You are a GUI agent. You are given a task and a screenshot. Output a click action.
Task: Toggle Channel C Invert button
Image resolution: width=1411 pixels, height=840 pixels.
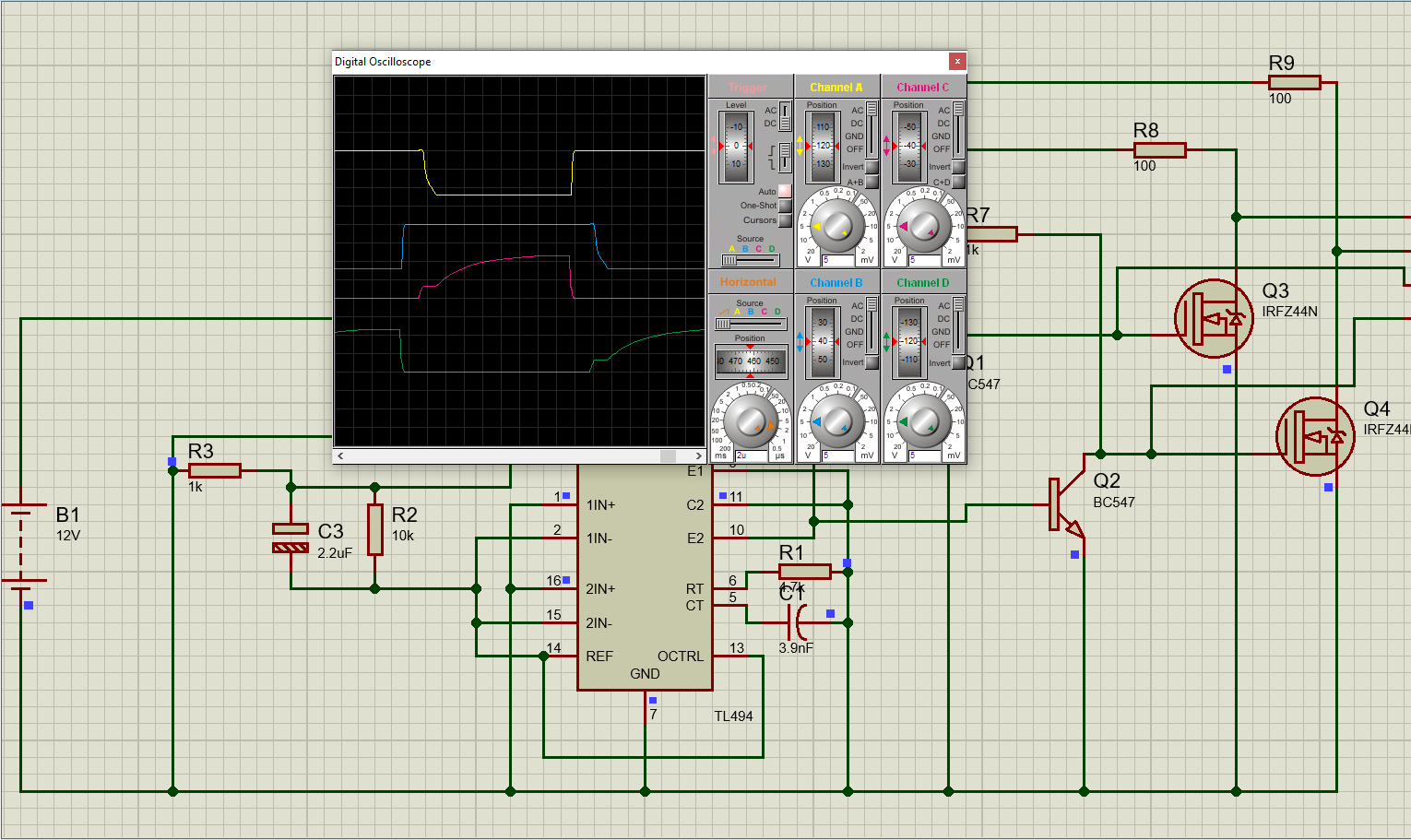pyautogui.click(x=958, y=167)
